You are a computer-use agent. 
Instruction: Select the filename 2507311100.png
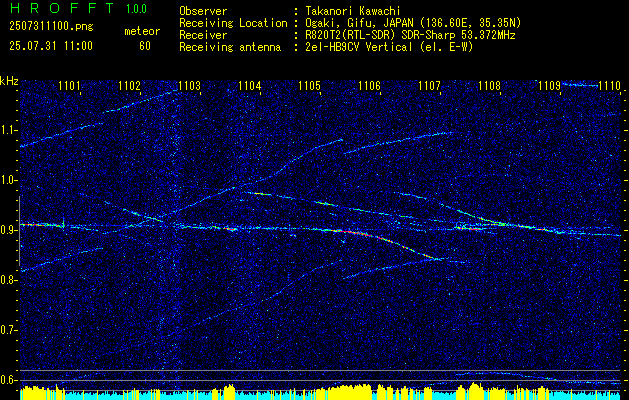[51, 27]
